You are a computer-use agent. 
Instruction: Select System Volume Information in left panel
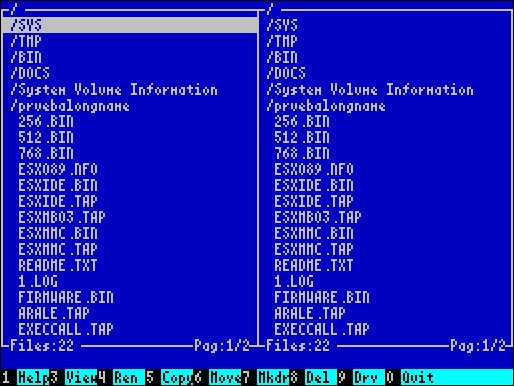pyautogui.click(x=114, y=89)
